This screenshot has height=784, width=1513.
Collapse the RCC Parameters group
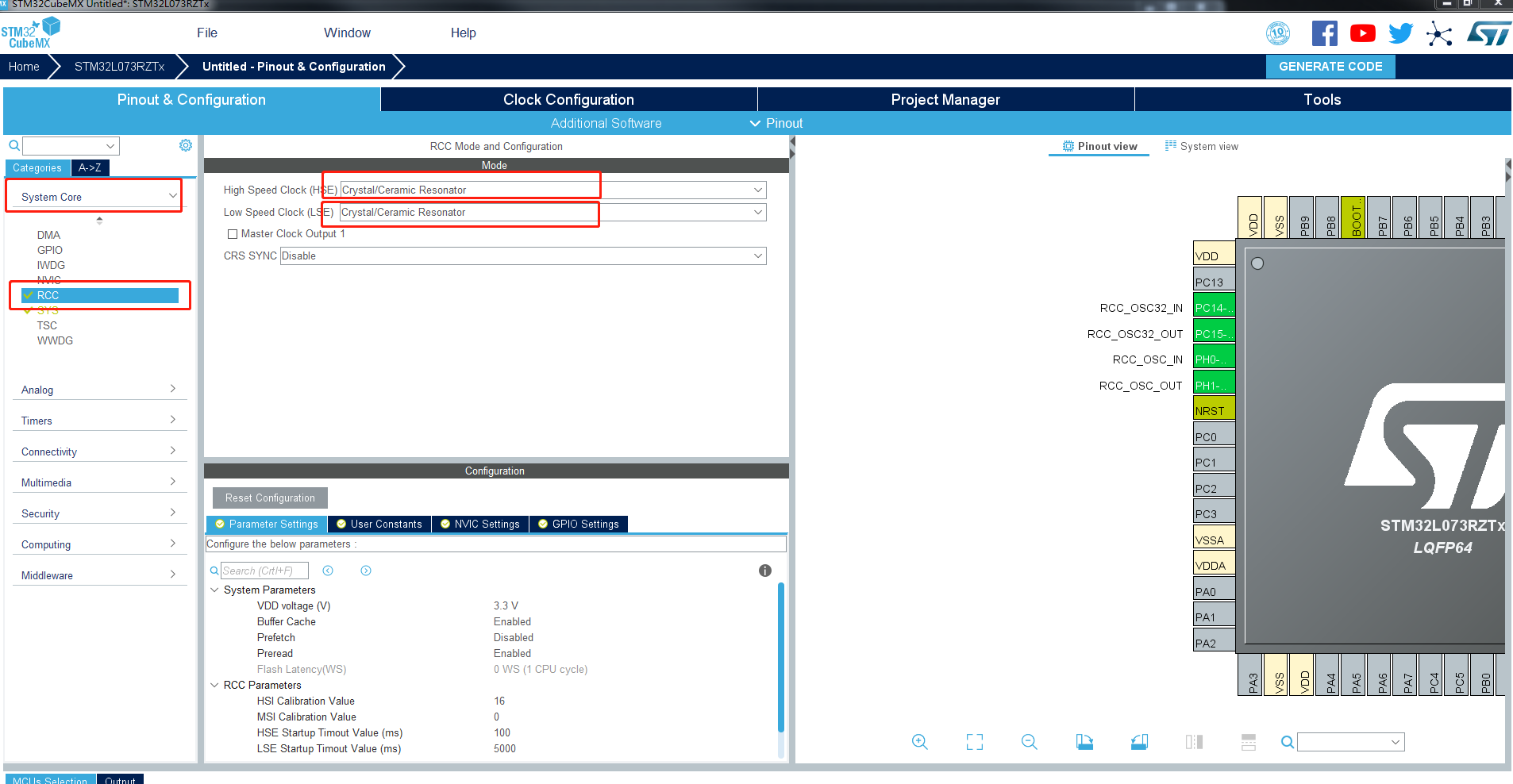[214, 685]
